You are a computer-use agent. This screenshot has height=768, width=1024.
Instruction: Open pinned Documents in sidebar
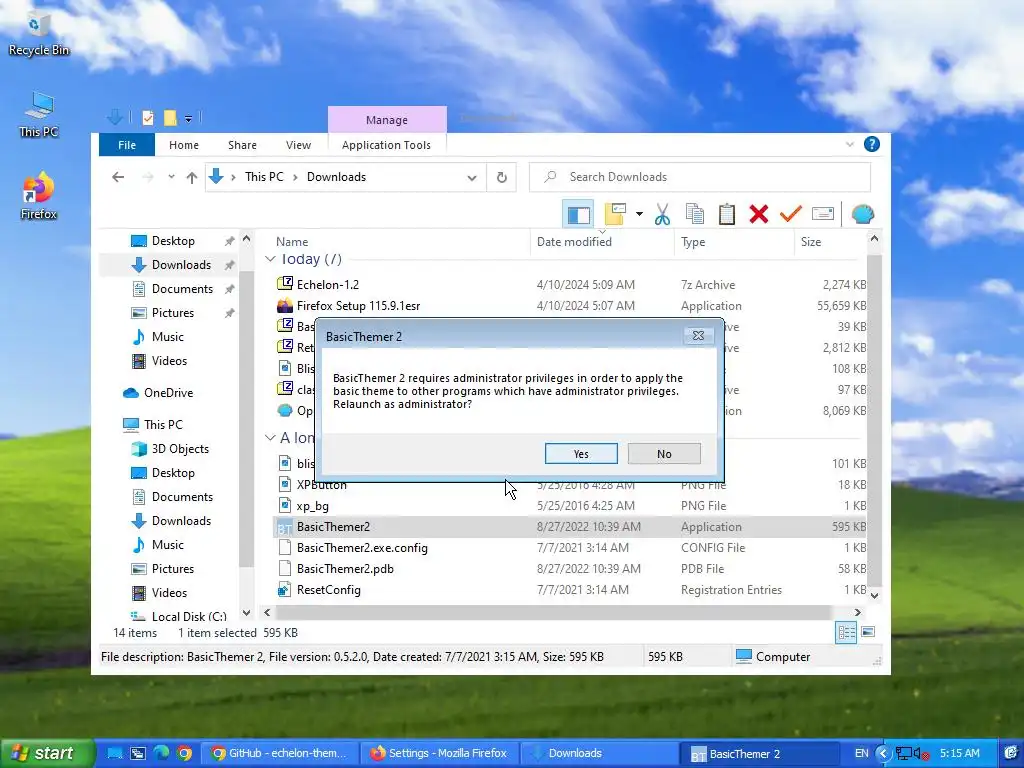pos(182,289)
